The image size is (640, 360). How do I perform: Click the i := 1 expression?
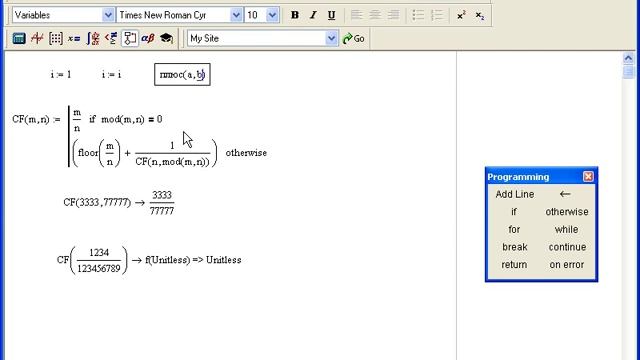click(61, 75)
